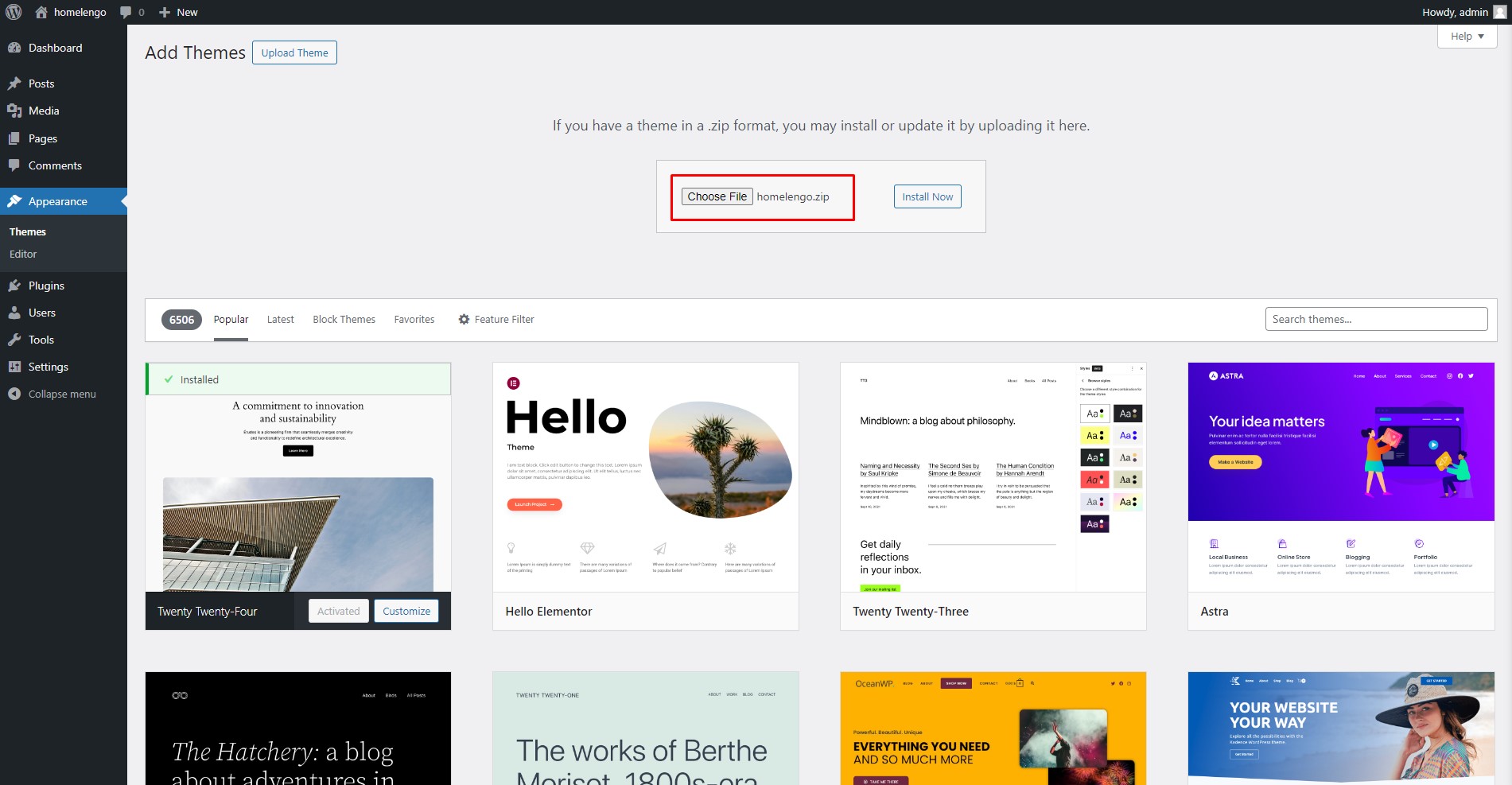This screenshot has height=785, width=1512.
Task: Open the Hello Elementor theme thumbnail
Action: click(x=646, y=477)
